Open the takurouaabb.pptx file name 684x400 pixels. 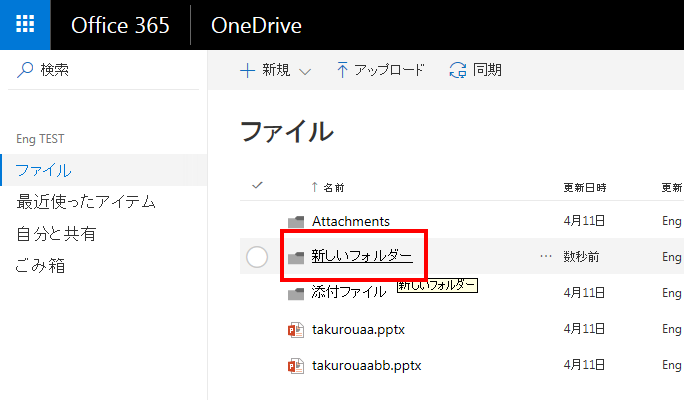[x=366, y=366]
